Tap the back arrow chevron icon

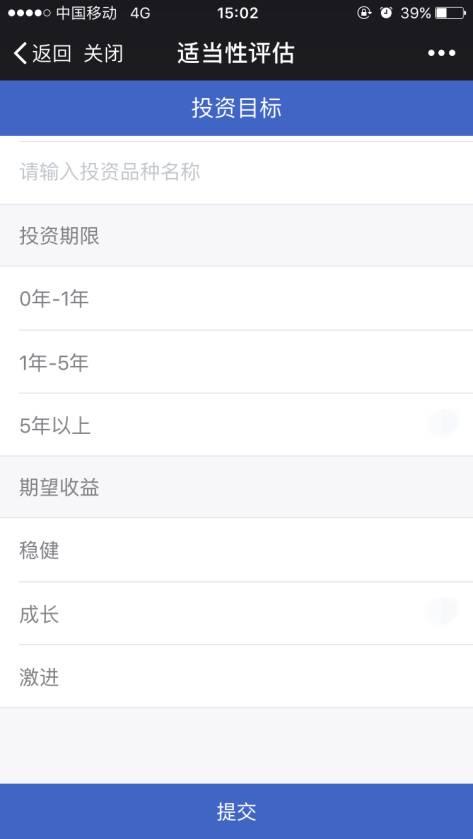[20, 54]
